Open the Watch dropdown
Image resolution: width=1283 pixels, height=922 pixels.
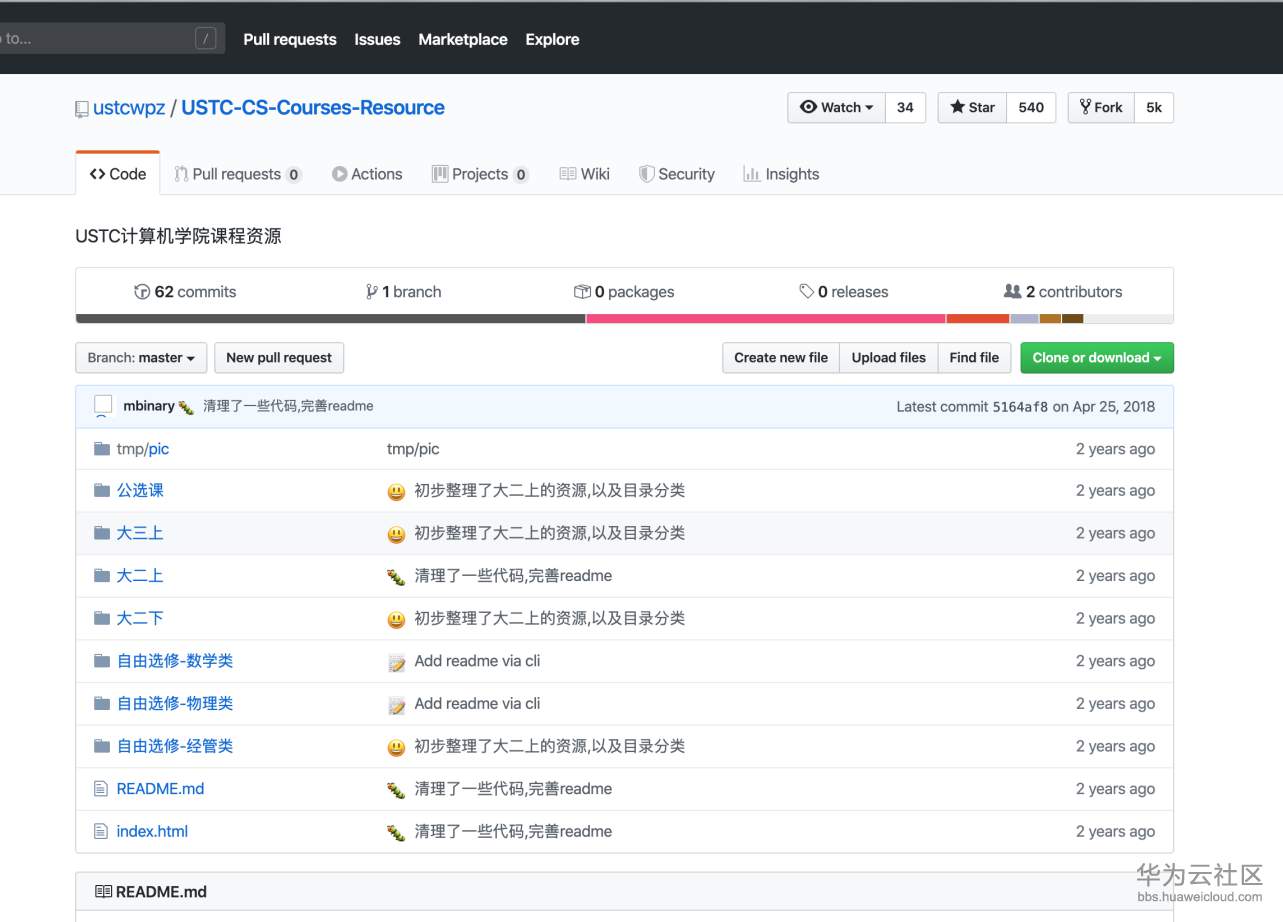click(x=837, y=108)
